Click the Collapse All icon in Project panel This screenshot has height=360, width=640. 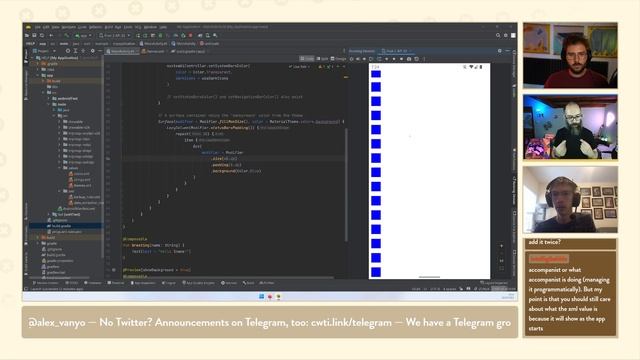(x=83, y=51)
